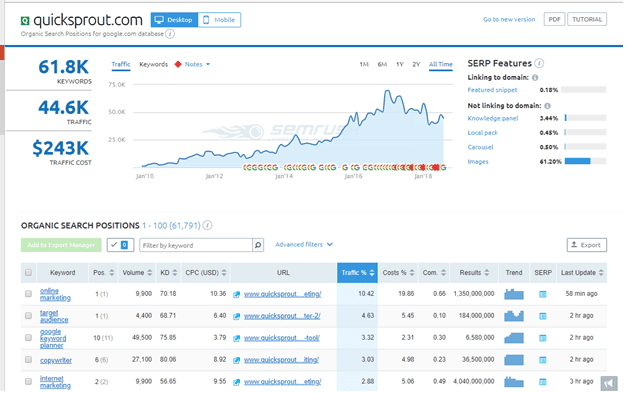The width and height of the screenshot is (630, 393).
Task: Open external link icon in online marketing row
Action: 237,295
